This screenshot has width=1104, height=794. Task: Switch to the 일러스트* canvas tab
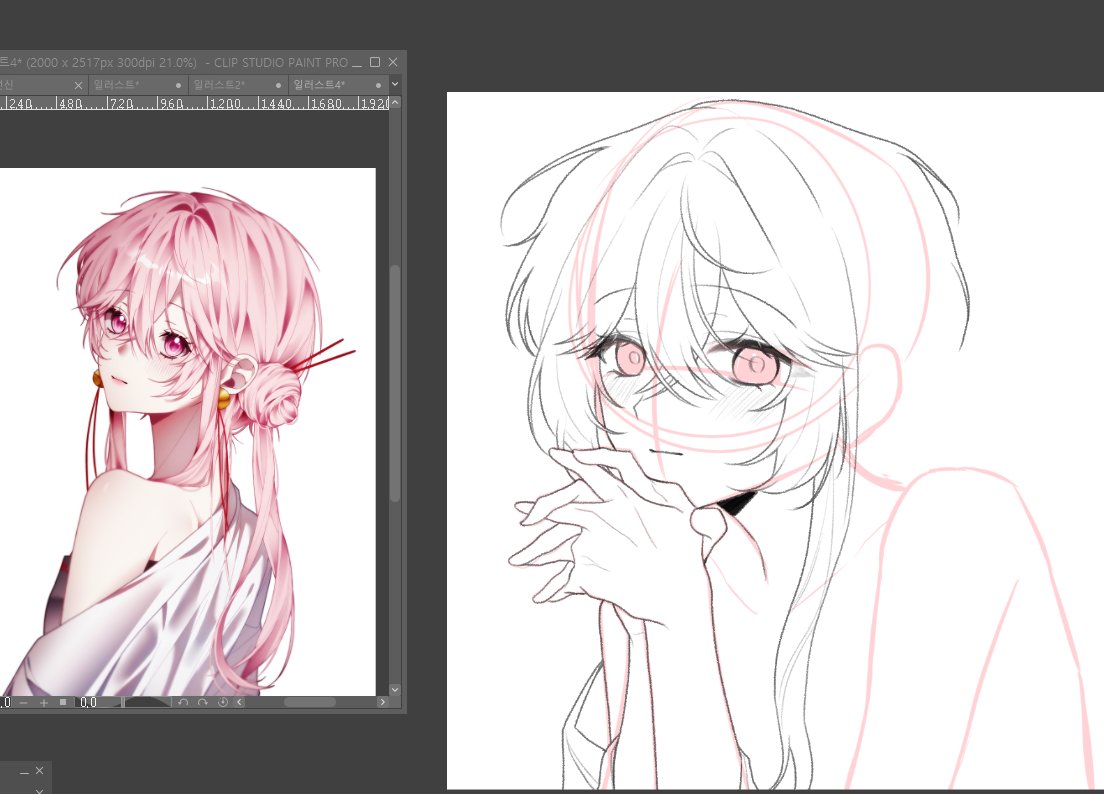[137, 84]
